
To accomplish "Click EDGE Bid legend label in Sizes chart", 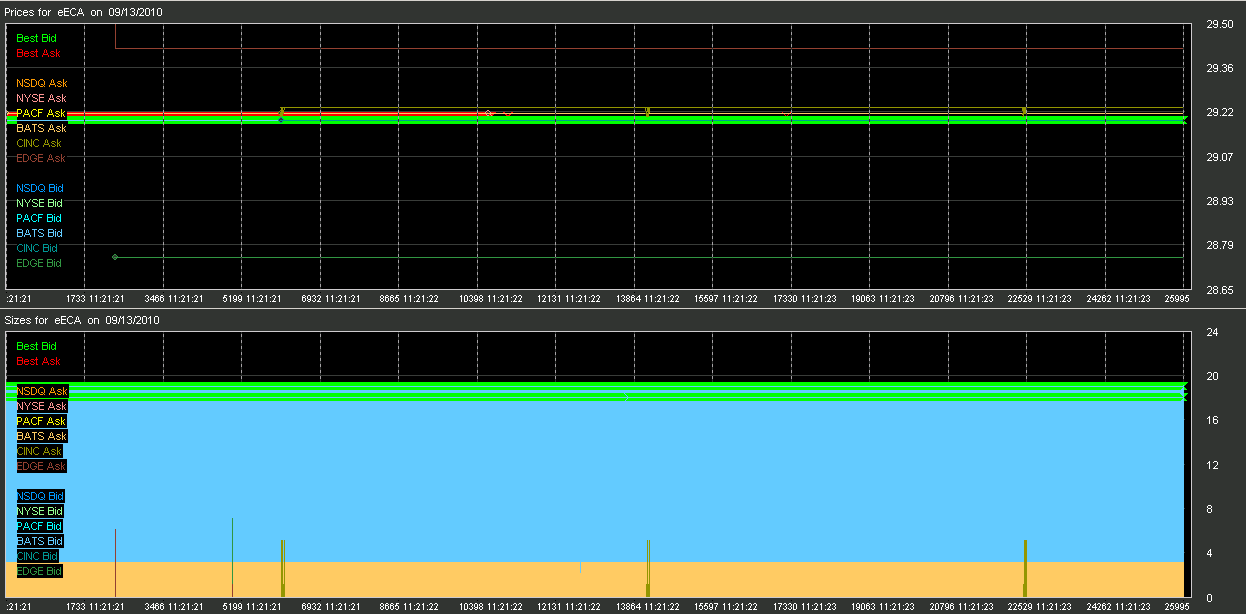I will [39, 571].
